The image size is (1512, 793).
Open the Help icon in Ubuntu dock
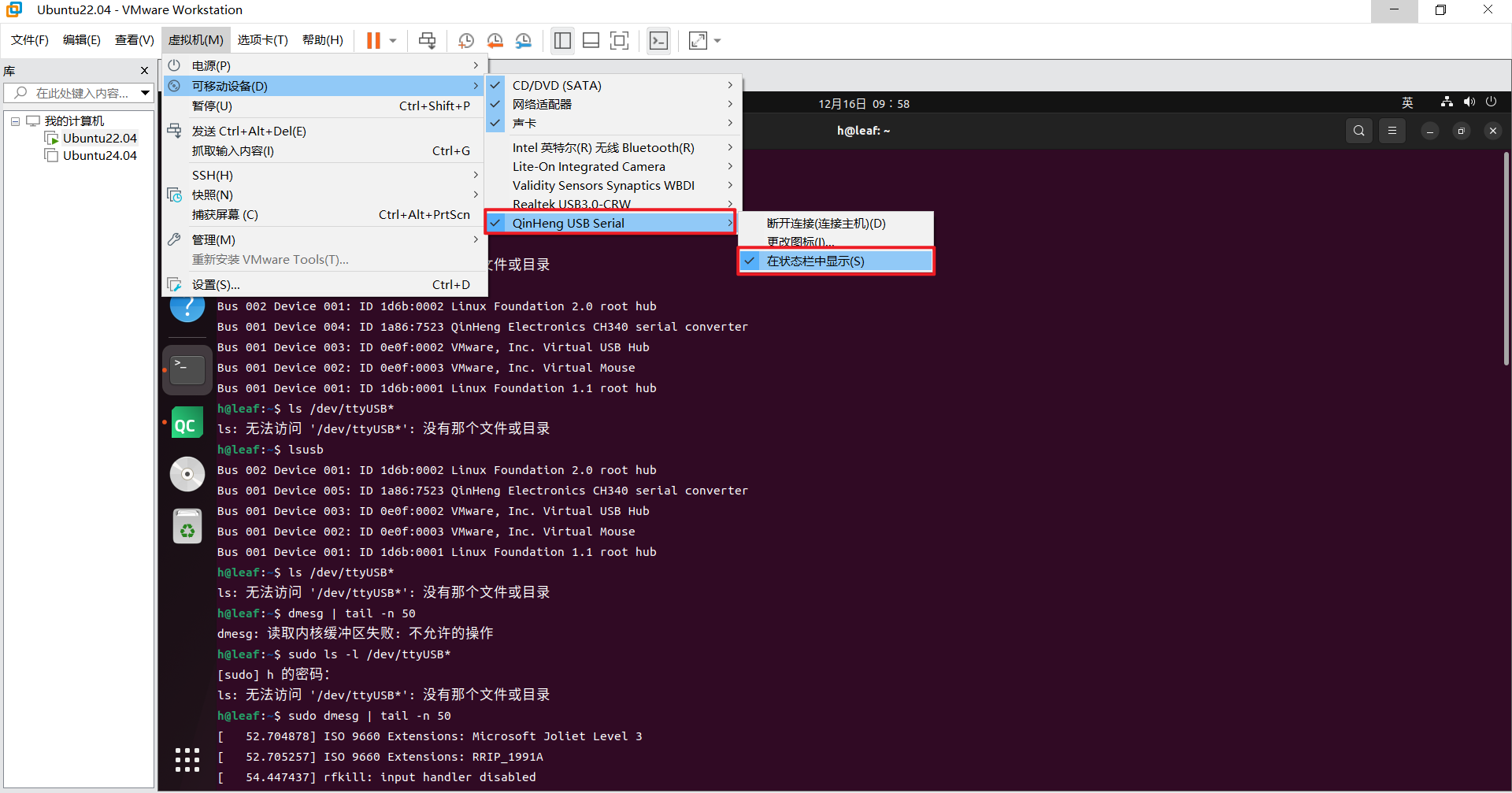coord(187,308)
